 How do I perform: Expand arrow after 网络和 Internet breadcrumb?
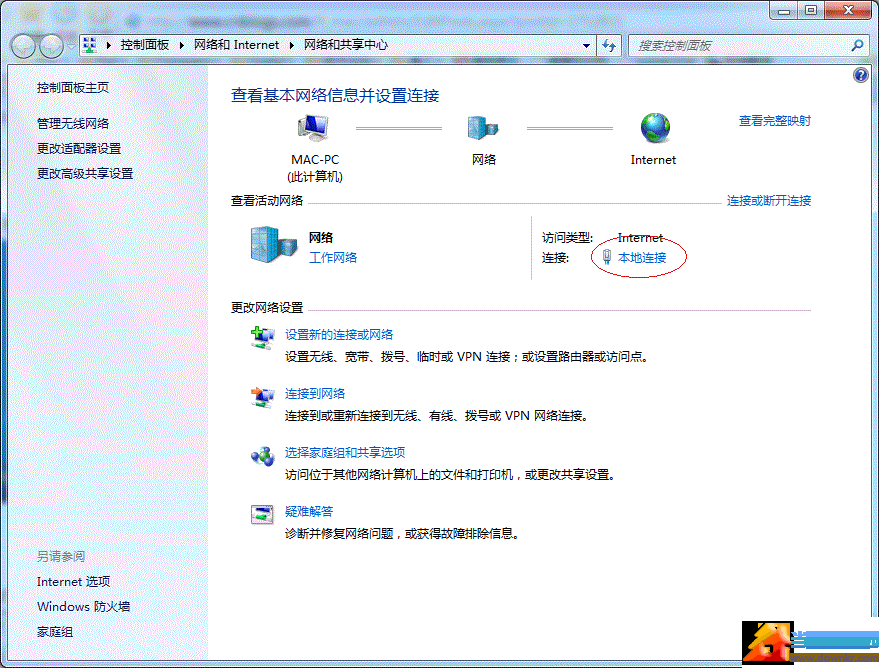coord(292,45)
